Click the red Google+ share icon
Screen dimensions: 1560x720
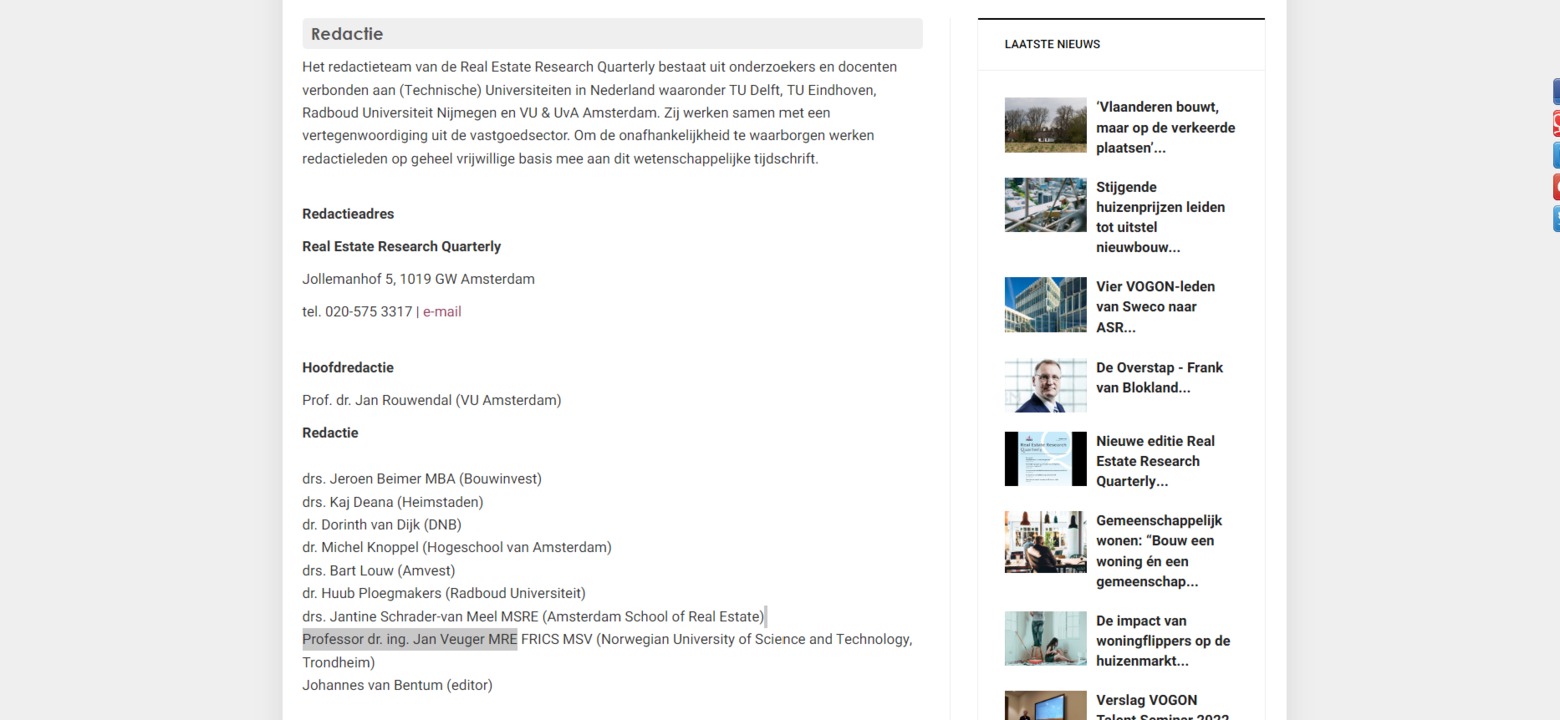pyautogui.click(x=1555, y=124)
